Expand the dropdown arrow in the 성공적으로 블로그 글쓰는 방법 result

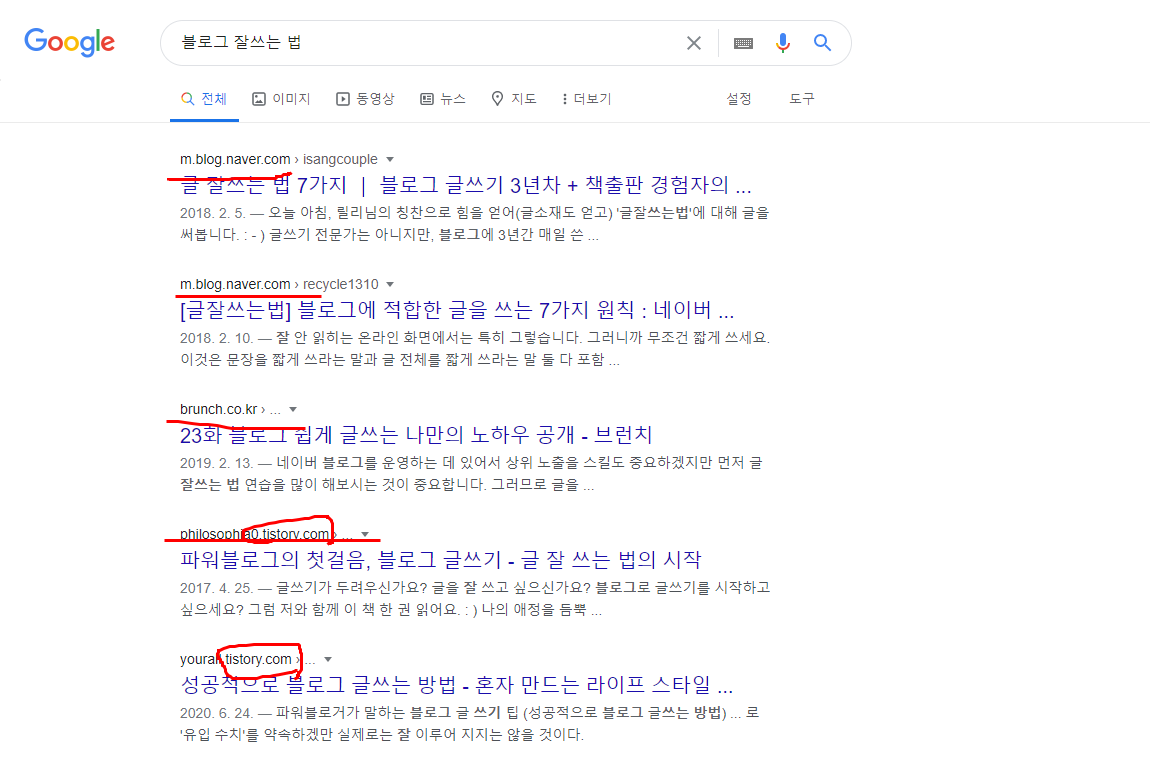(x=328, y=660)
